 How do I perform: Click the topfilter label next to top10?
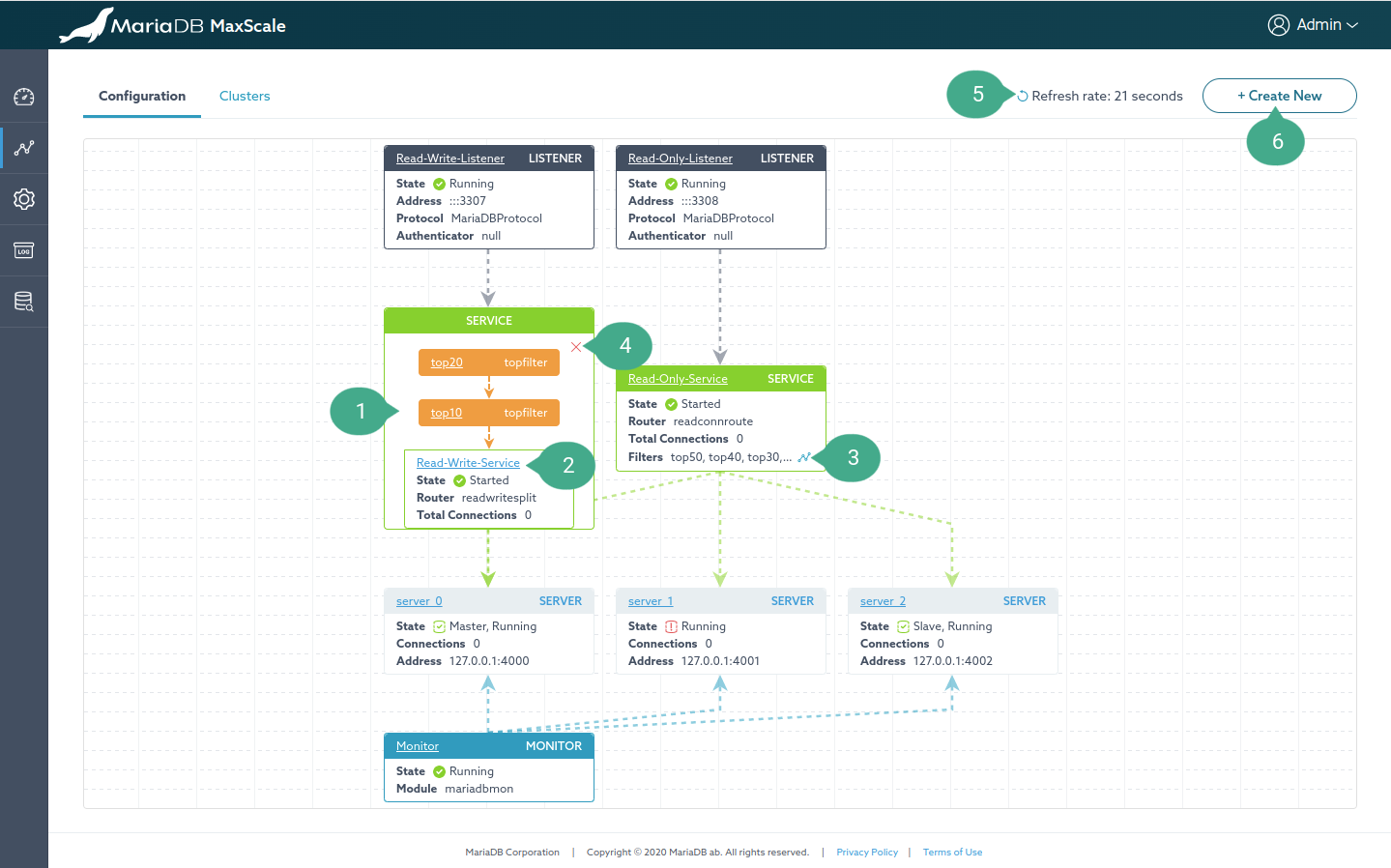click(526, 413)
